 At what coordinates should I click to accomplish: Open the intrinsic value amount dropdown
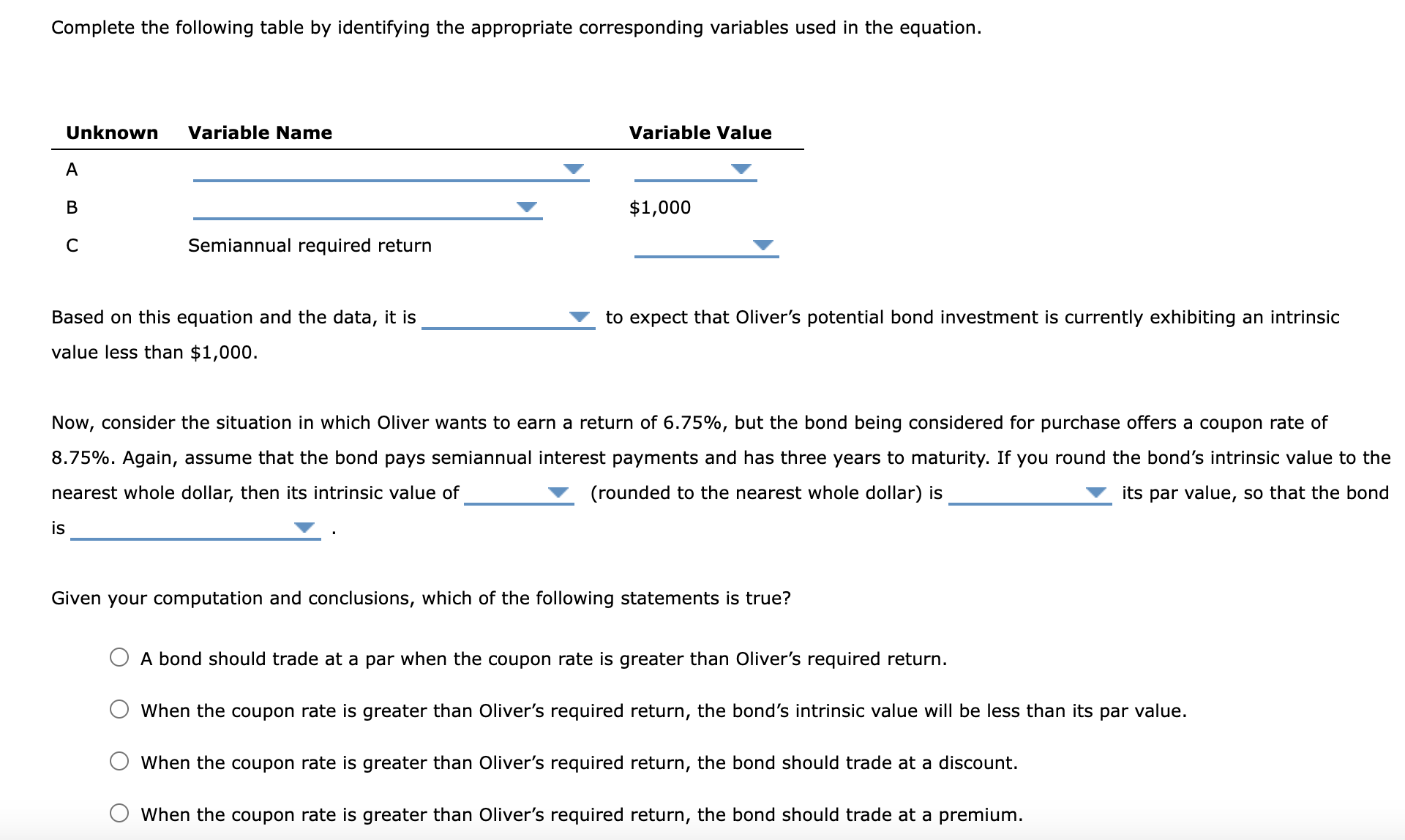click(x=558, y=492)
